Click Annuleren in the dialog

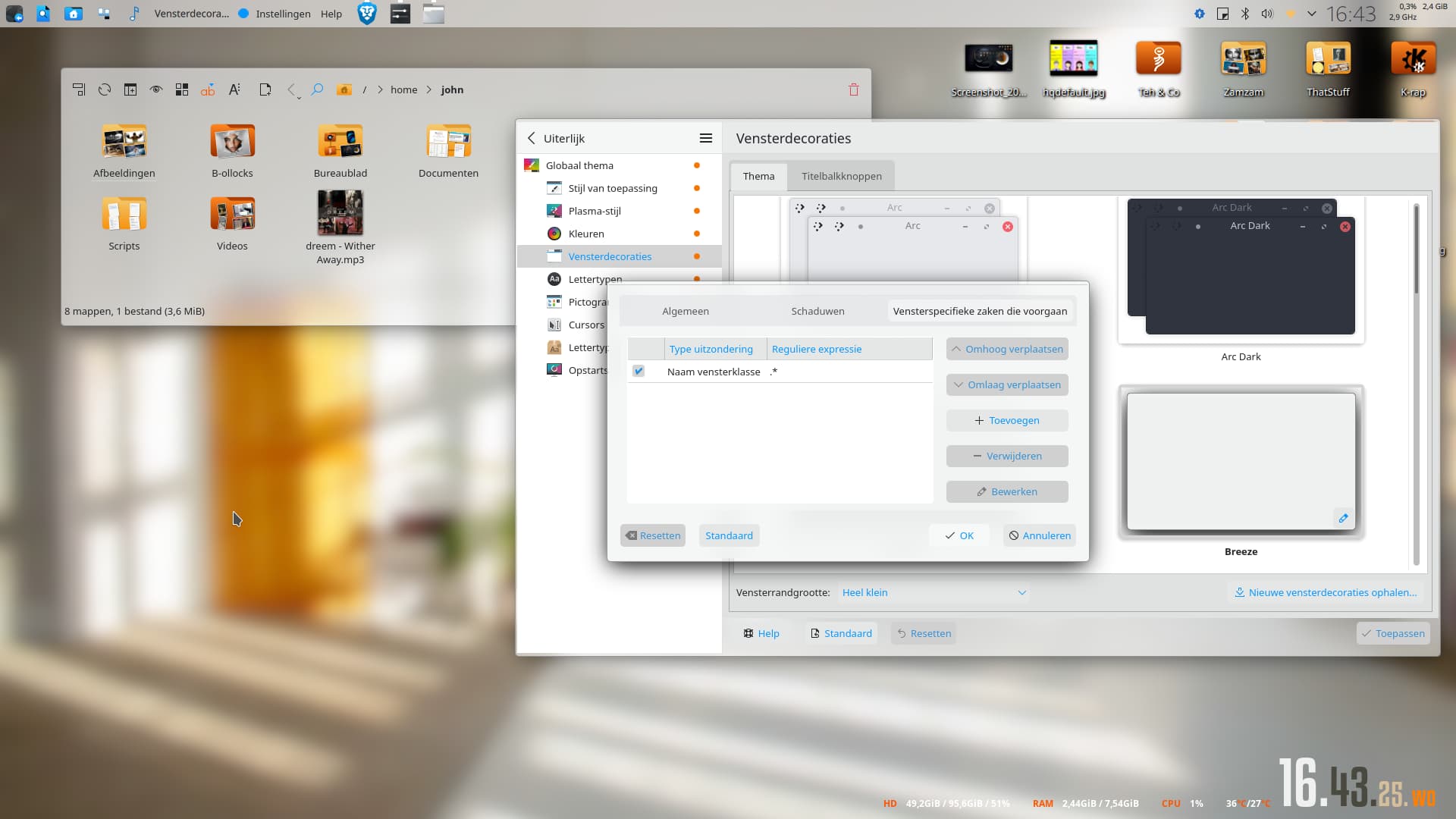tap(1039, 535)
